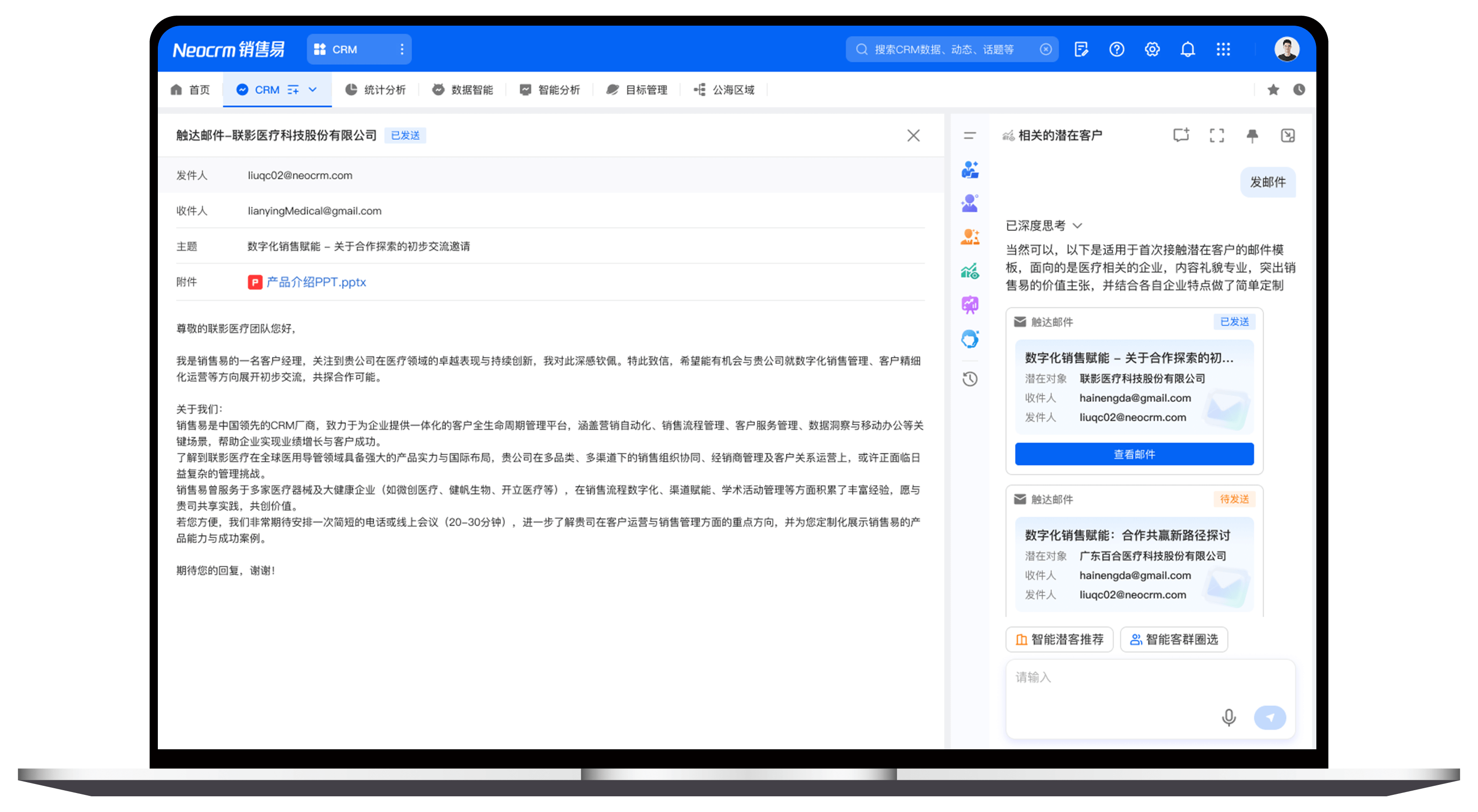The height and width of the screenshot is (812, 1478).
Task: Click 相关的潜在客户 panel title
Action: coord(1060,135)
